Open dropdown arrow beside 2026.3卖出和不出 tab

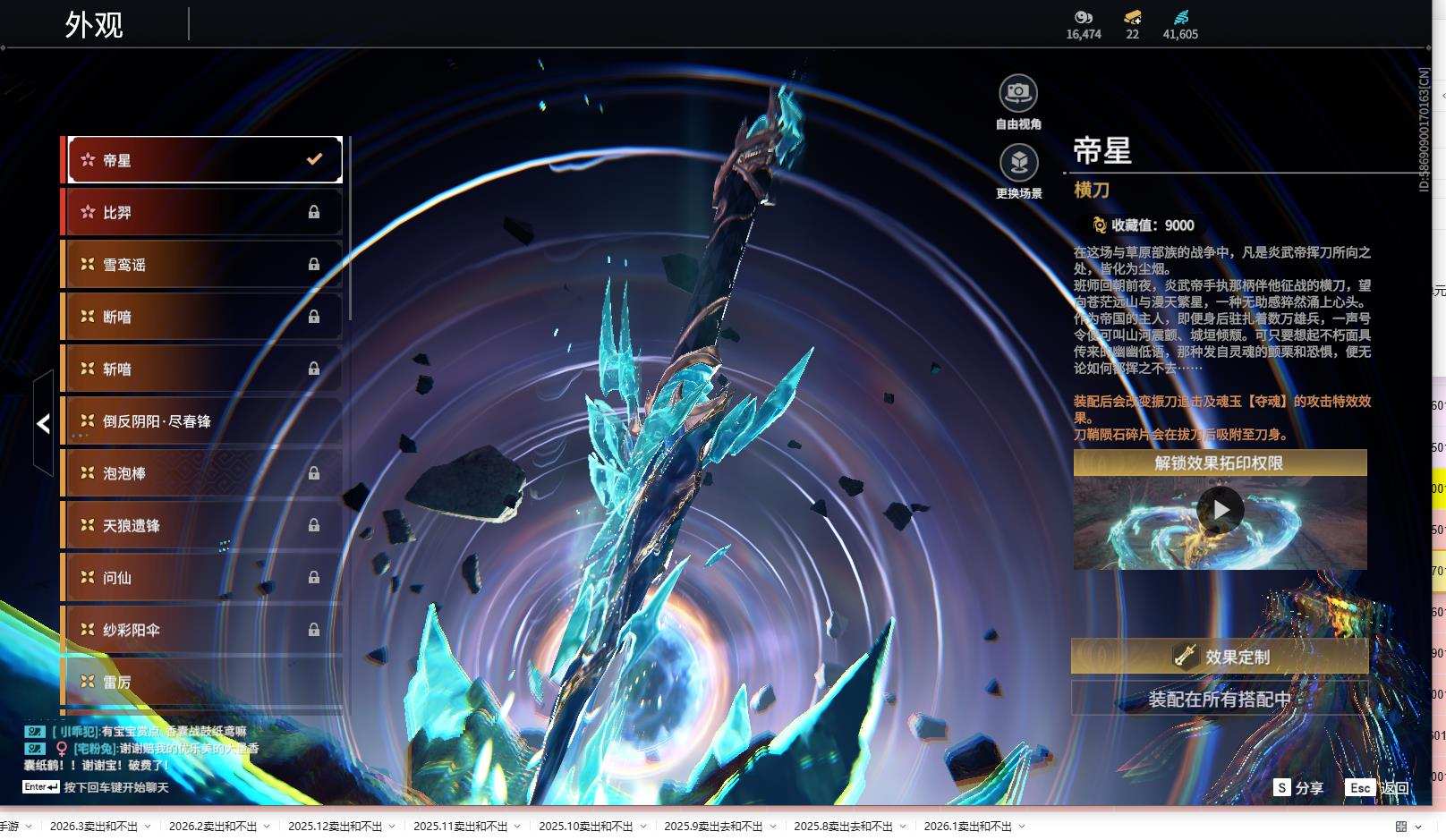pos(148,827)
